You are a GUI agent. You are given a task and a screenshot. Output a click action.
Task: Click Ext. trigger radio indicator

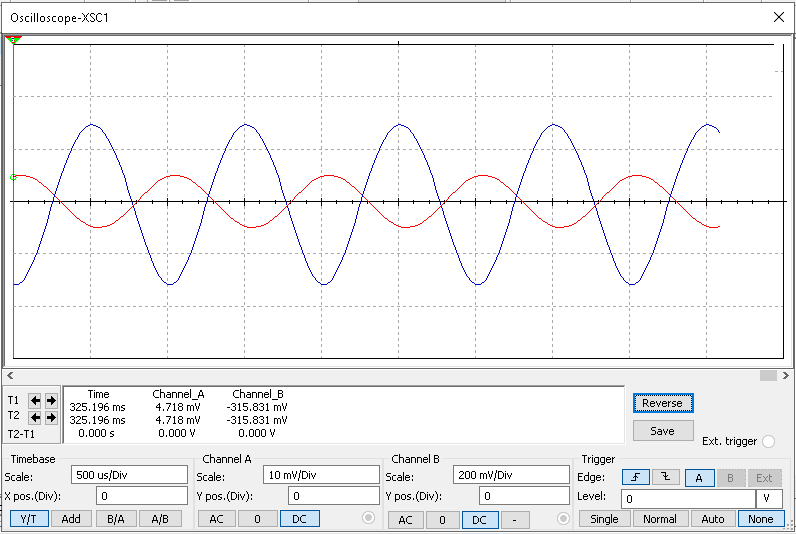[769, 442]
